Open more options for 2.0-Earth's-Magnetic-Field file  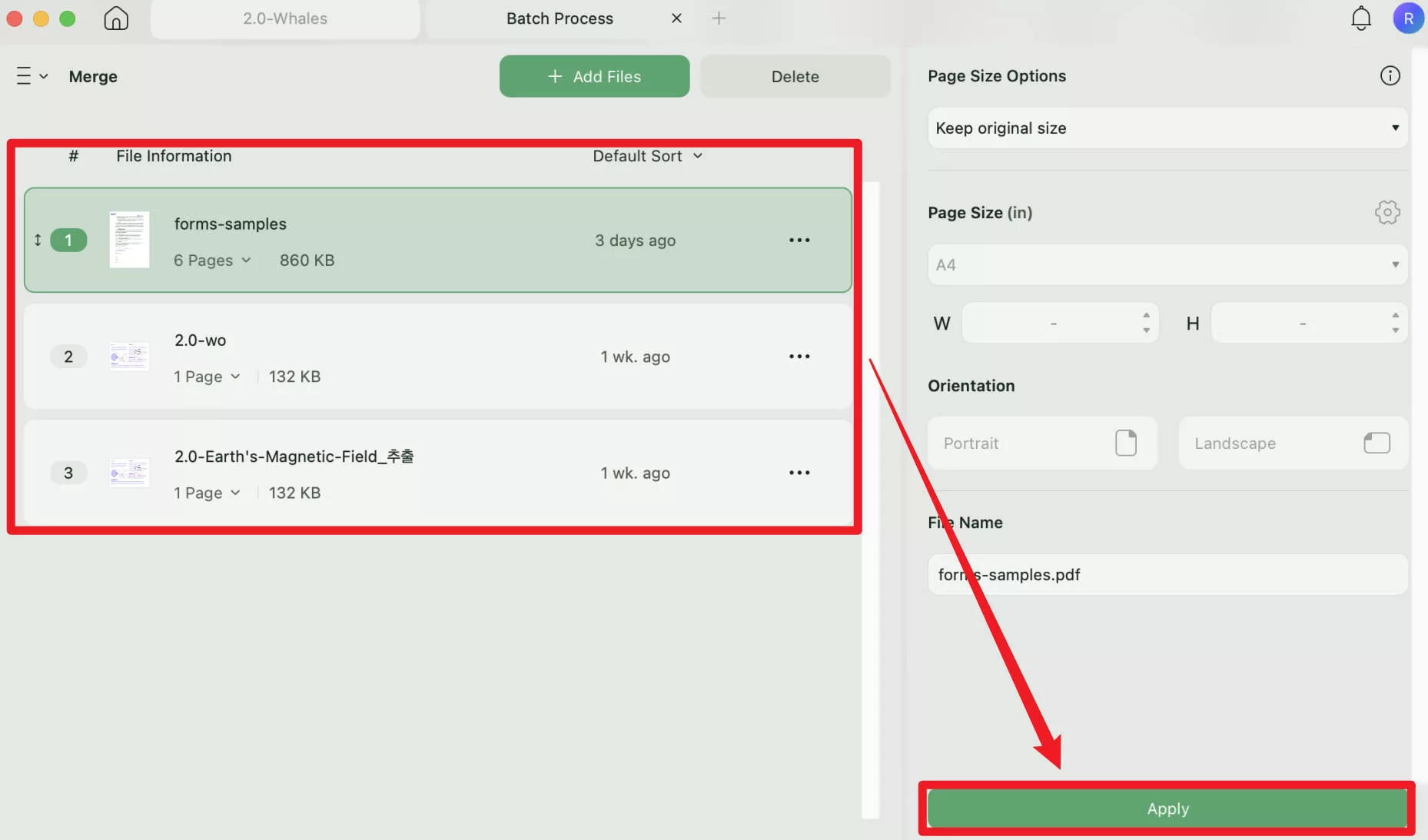tap(799, 473)
